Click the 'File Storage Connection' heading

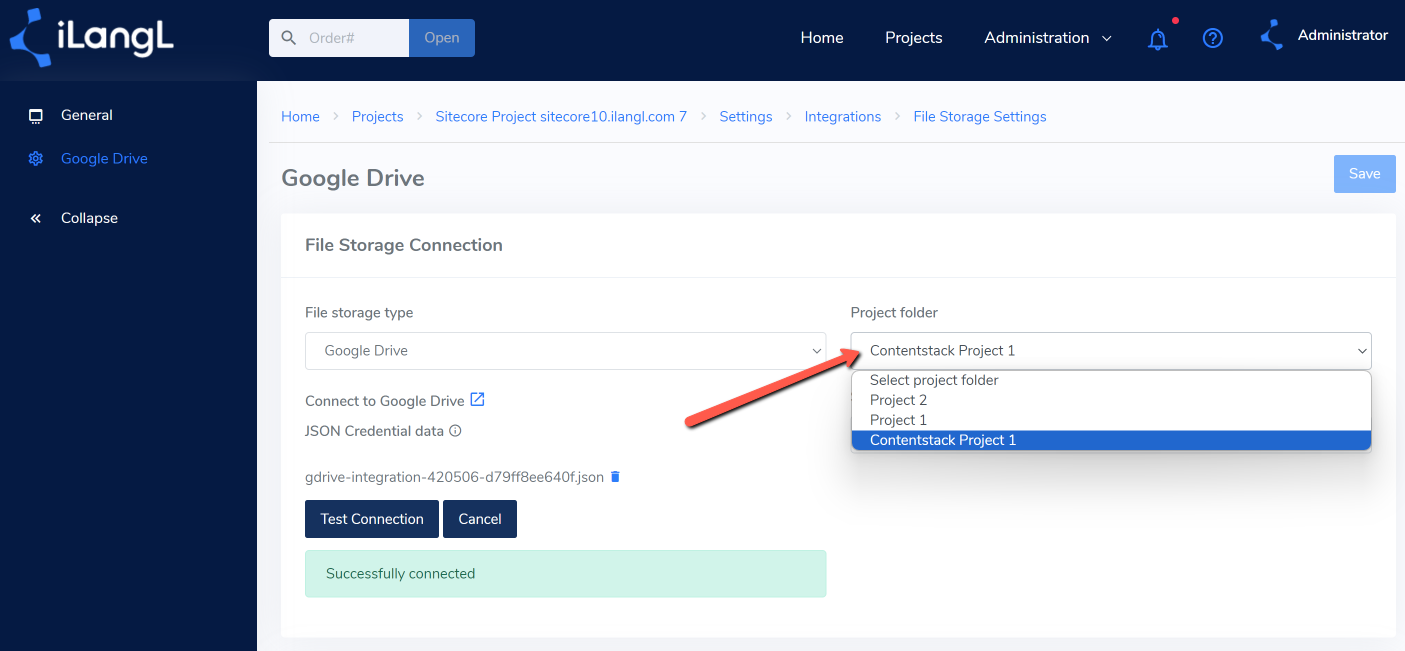point(404,245)
